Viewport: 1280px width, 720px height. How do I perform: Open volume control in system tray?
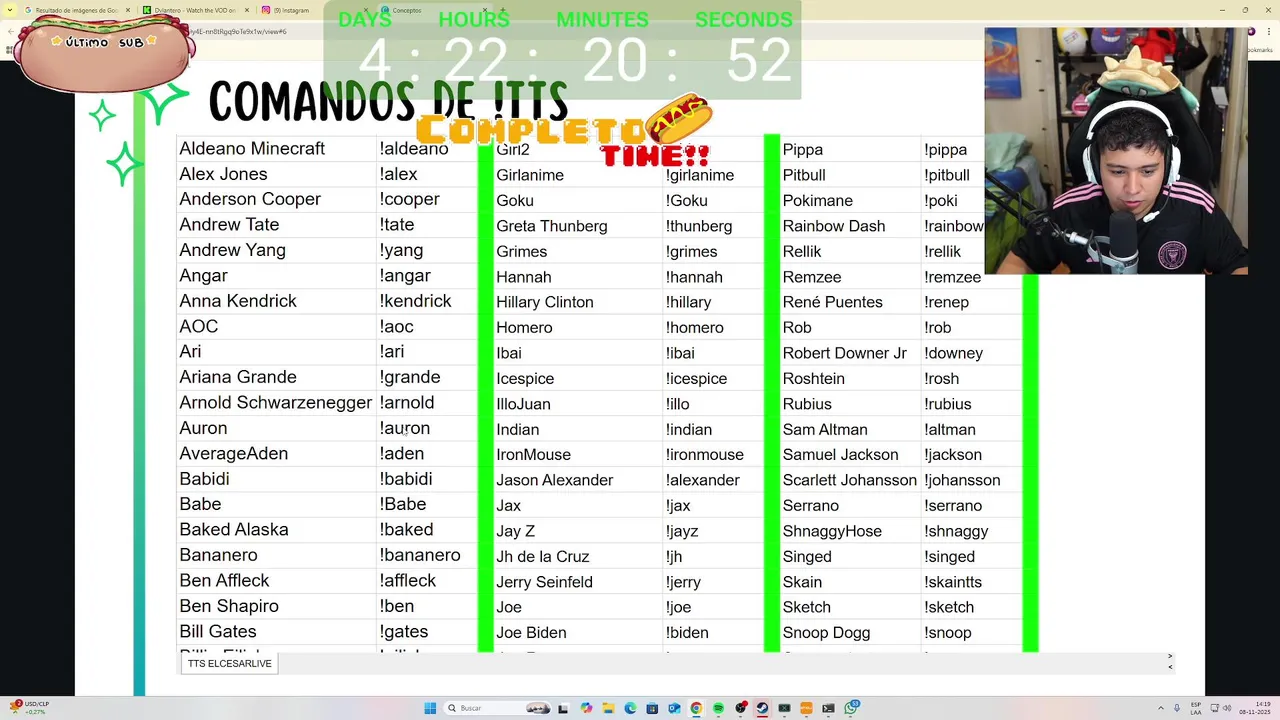[x=1227, y=708]
